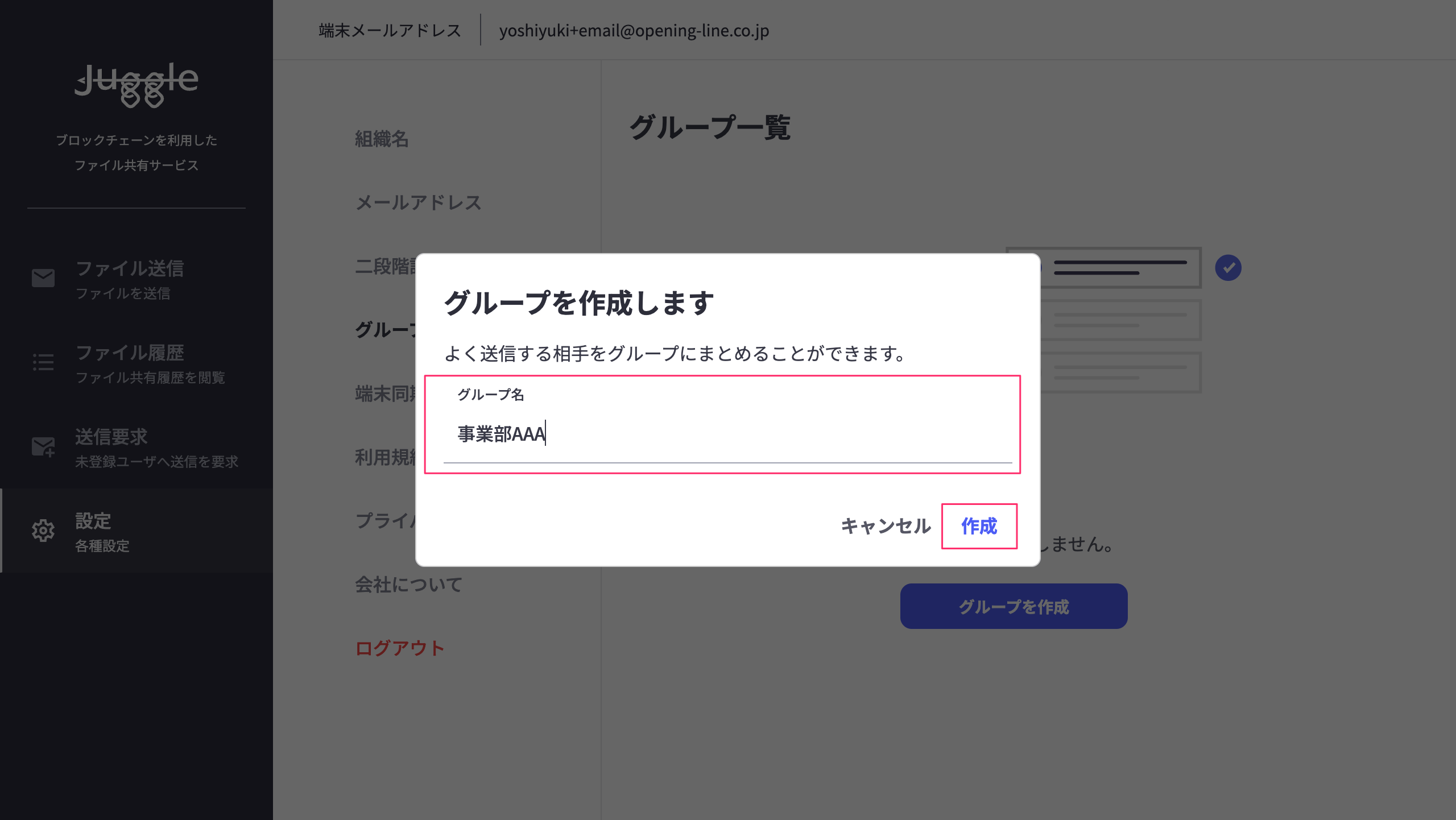1456x820 pixels.
Task: Click the gear icon for 設定
Action: 43,531
